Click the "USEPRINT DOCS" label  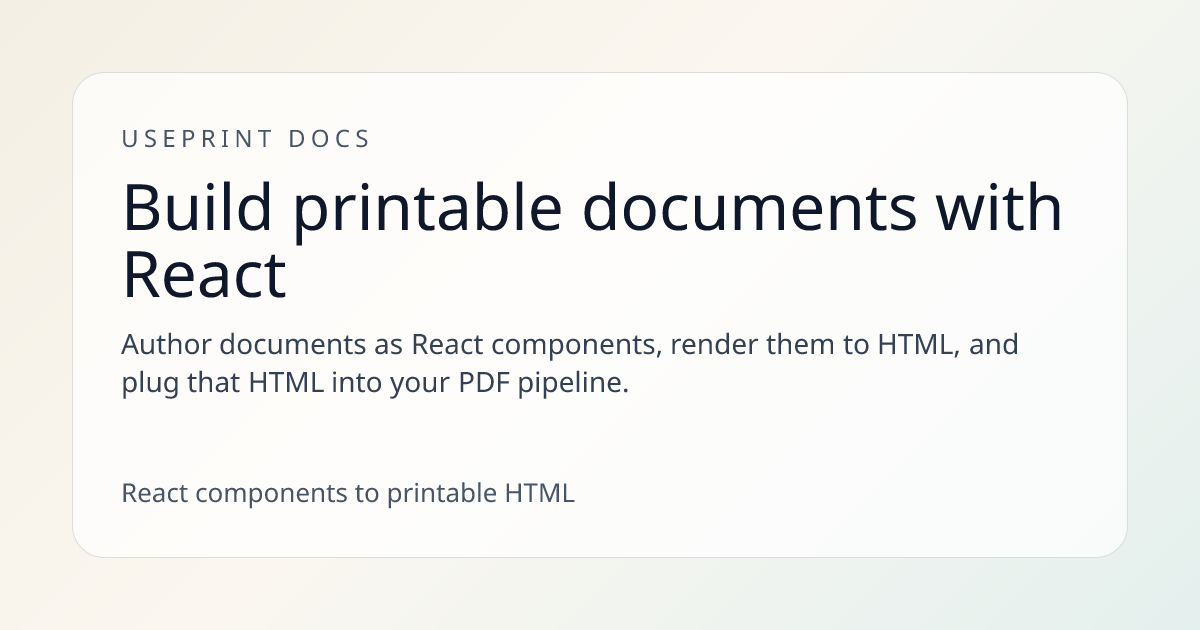point(246,139)
